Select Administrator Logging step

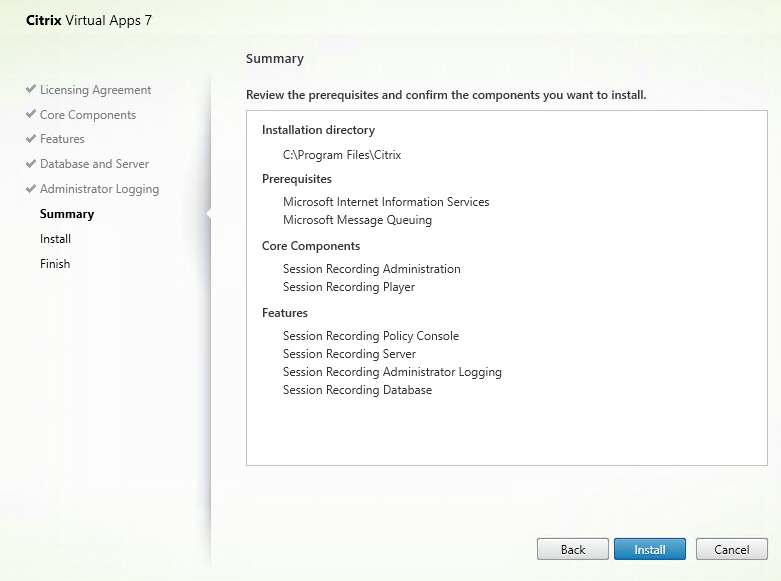coord(99,189)
